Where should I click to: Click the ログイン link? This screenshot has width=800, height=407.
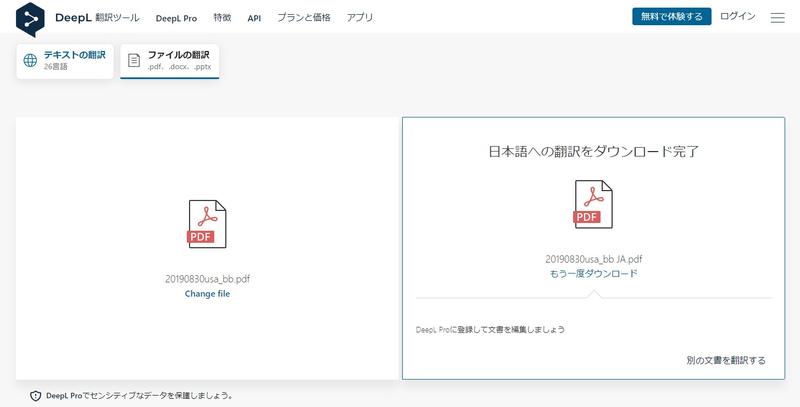[x=737, y=16]
